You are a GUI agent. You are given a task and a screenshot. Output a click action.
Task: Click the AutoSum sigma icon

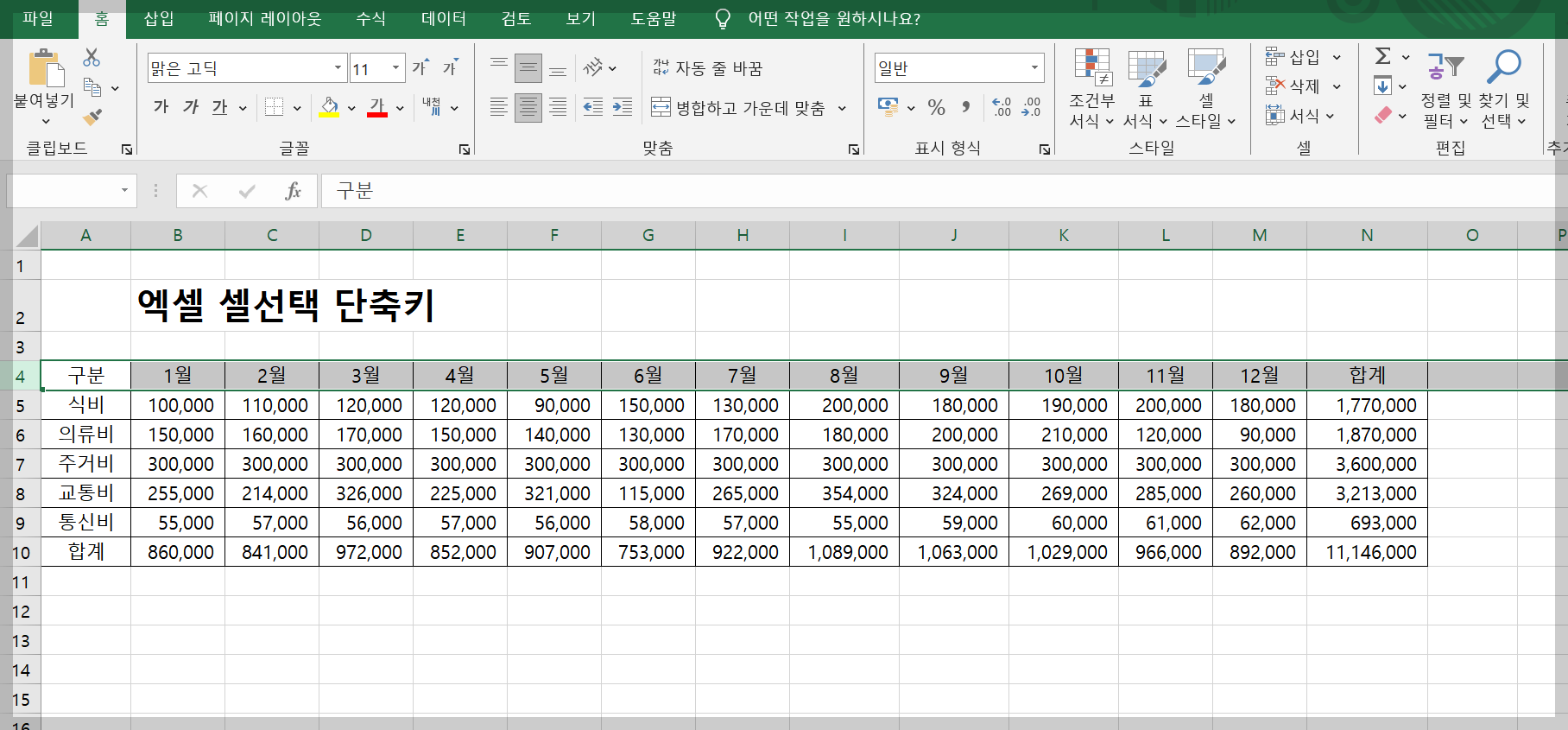[x=1383, y=56]
